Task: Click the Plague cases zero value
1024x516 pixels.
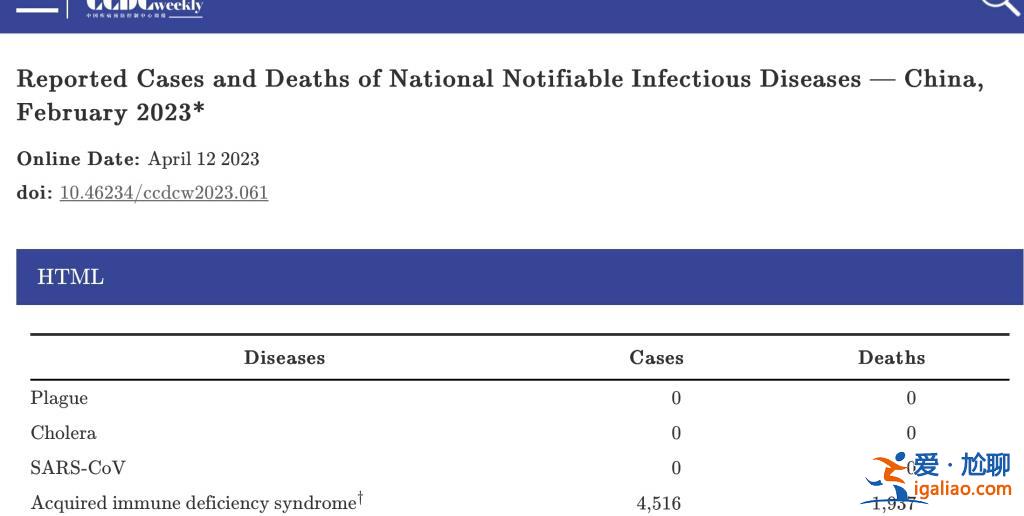Action: (x=676, y=398)
